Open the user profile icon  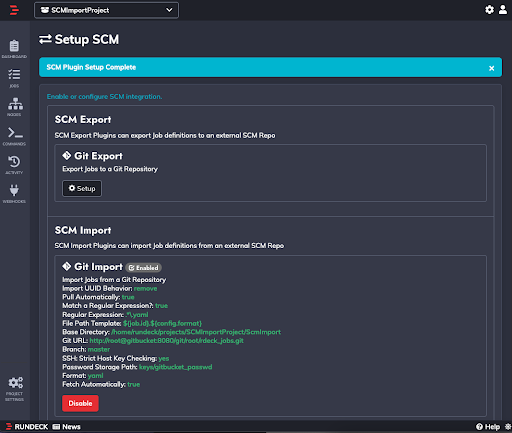tap(503, 10)
